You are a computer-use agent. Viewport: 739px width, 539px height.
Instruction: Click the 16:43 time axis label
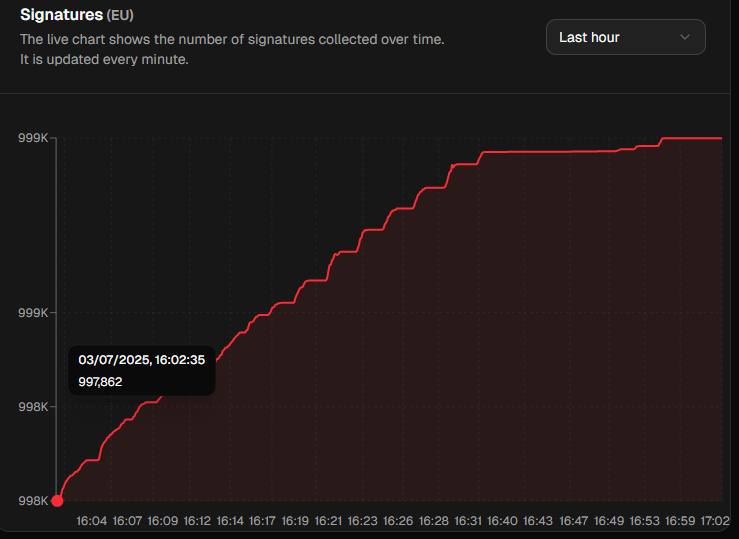[x=538, y=521]
